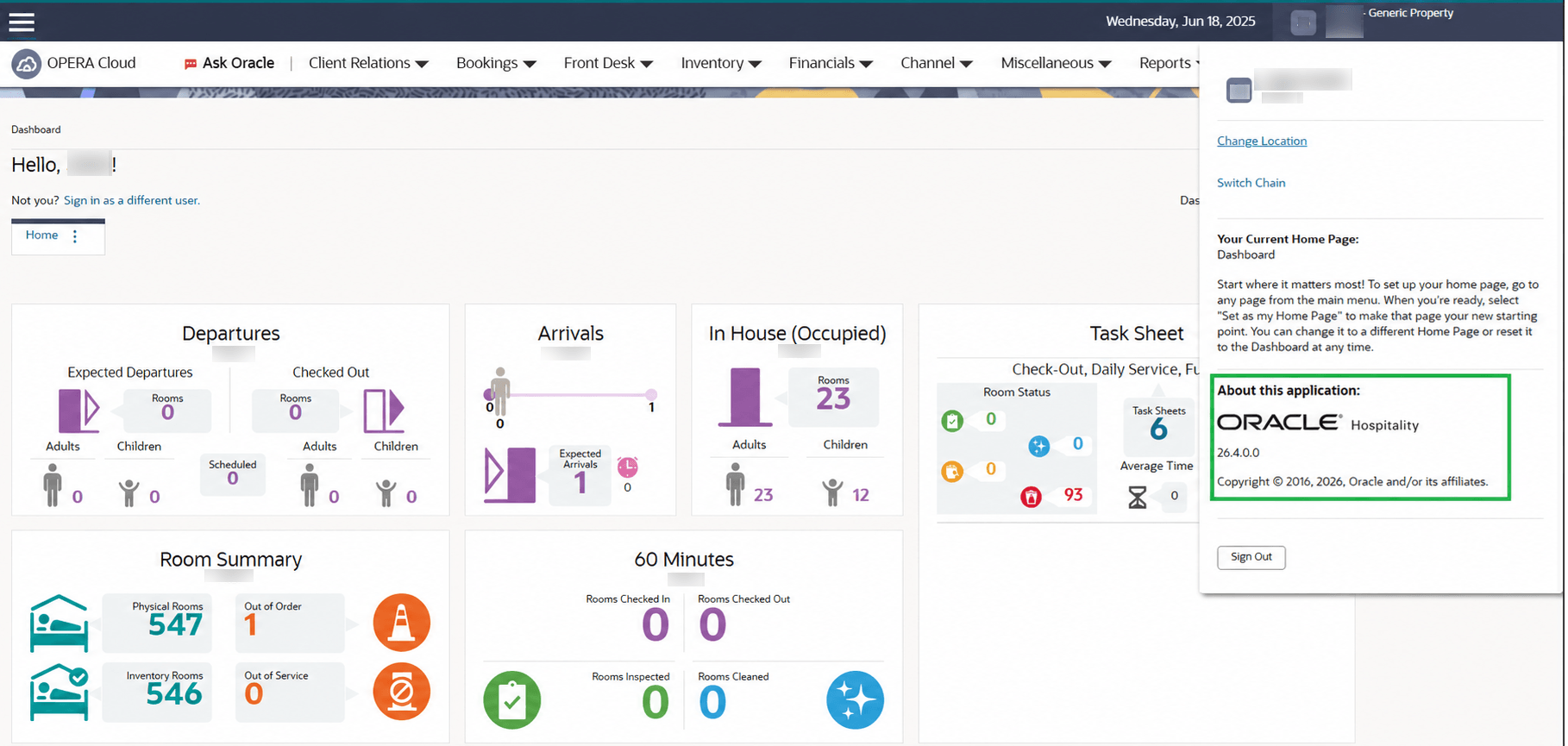Click the Arrivals progress slider track
The height and width of the screenshot is (746, 1568).
(570, 395)
